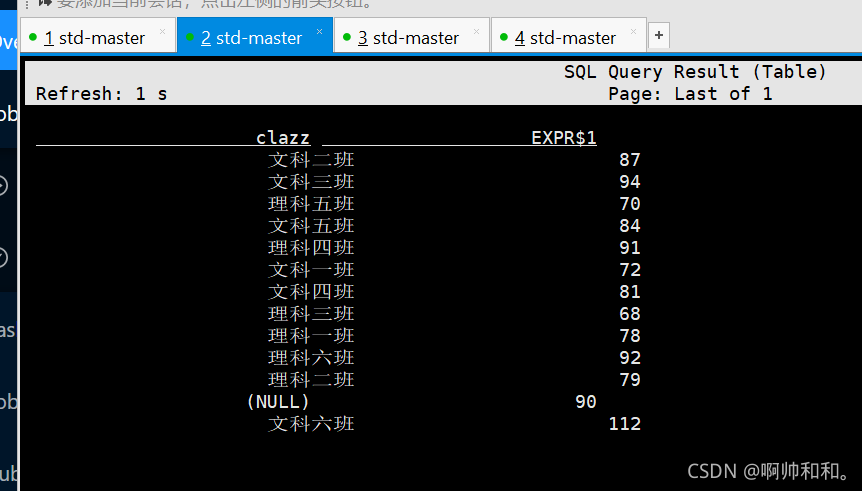Click the (NULL) clazz cell
862x491 pixels.
[278, 402]
